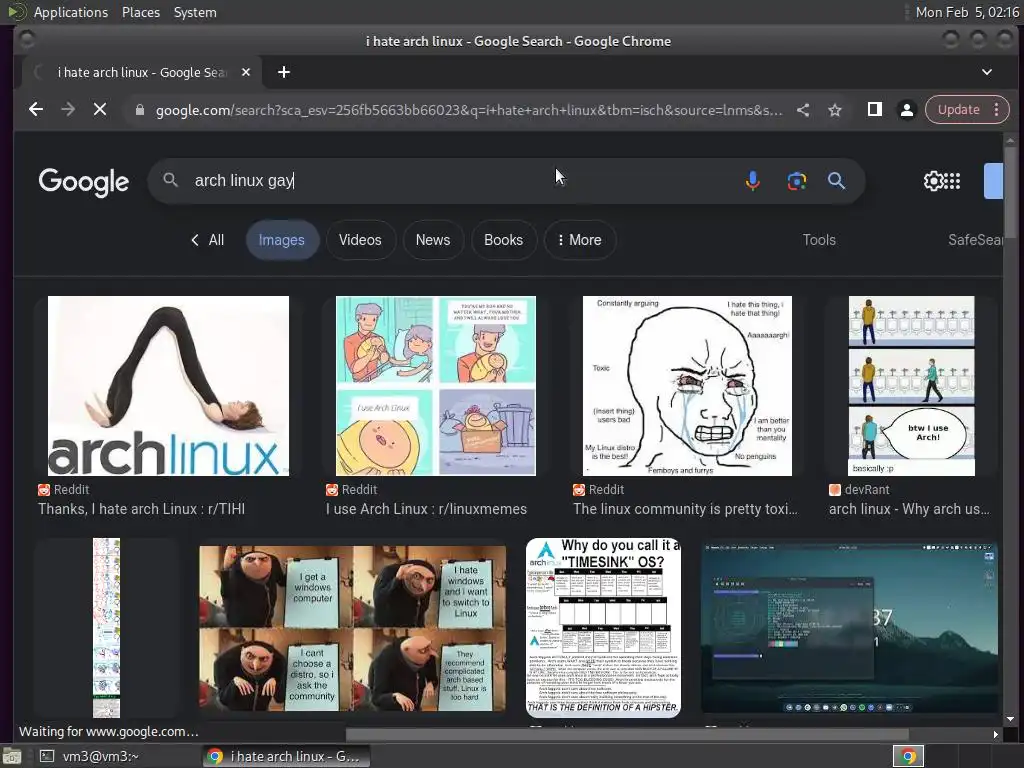The image size is (1024, 768).
Task: Open the Tools options
Action: tap(819, 240)
